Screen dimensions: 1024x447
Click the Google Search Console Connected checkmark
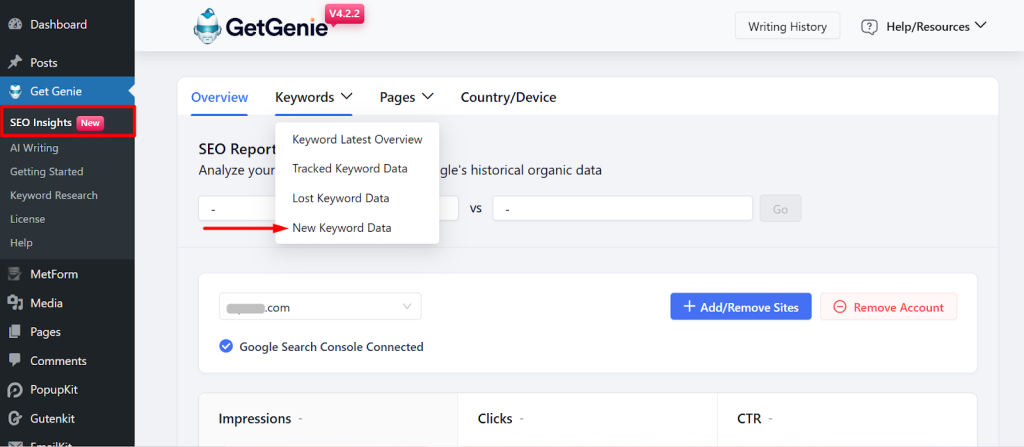[x=226, y=346]
